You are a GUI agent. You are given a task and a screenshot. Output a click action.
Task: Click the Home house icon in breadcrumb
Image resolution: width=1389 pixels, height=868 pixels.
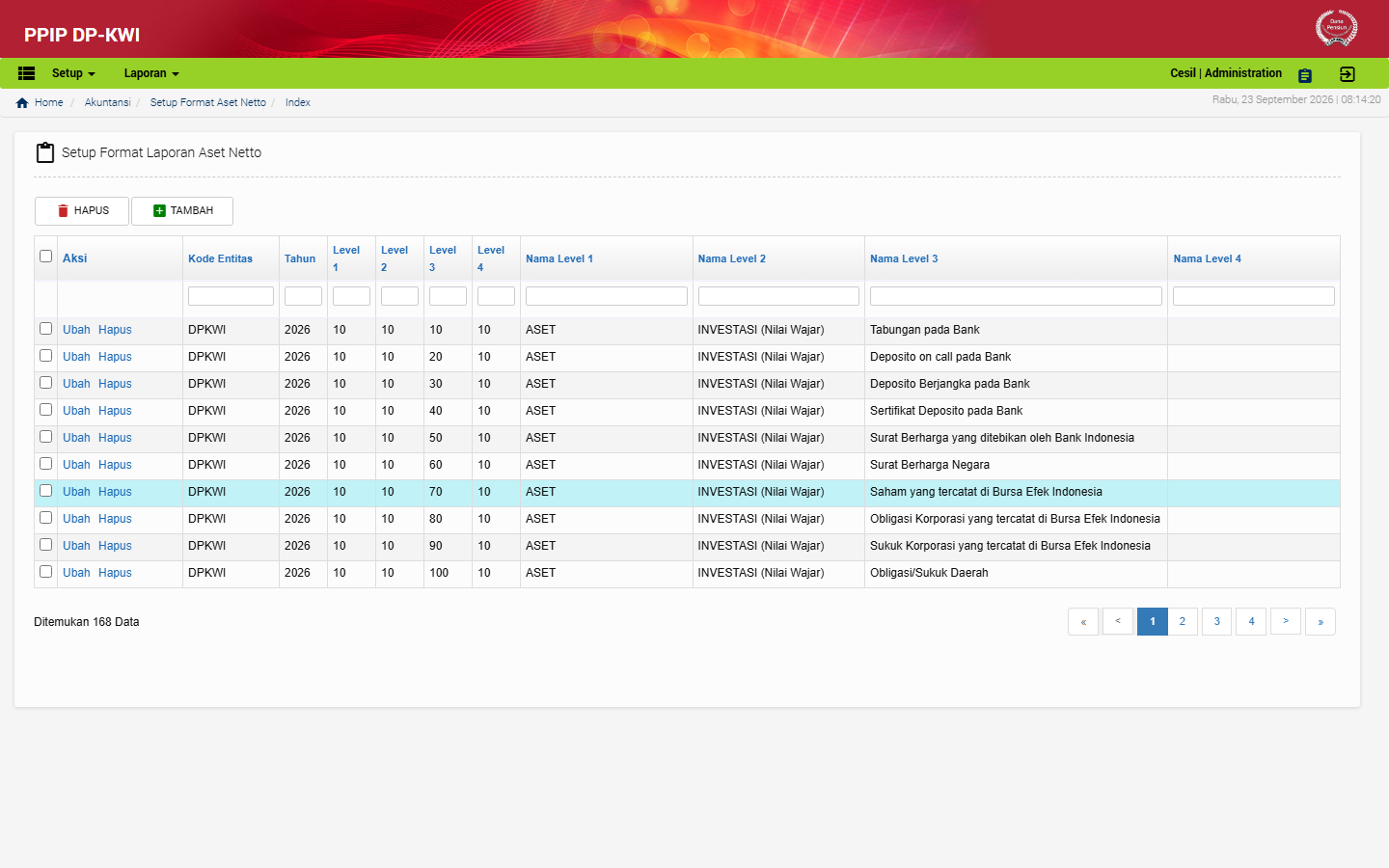click(22, 103)
